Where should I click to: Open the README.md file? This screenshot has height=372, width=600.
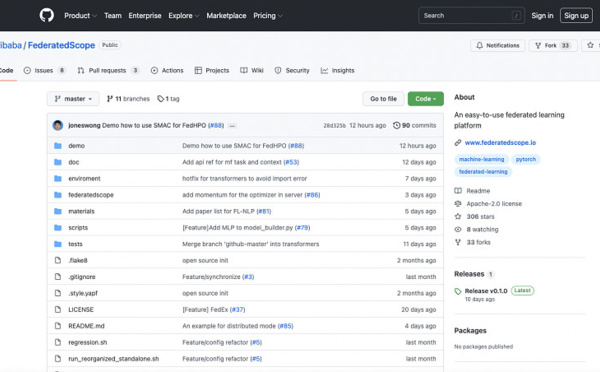coord(86,326)
